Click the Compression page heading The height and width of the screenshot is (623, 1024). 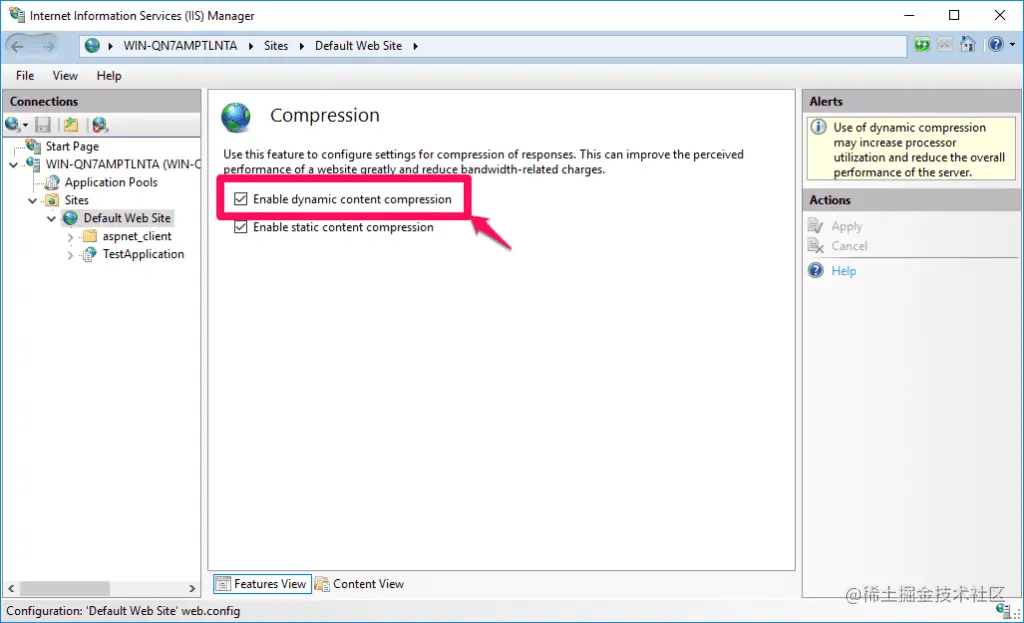pyautogui.click(x=325, y=115)
